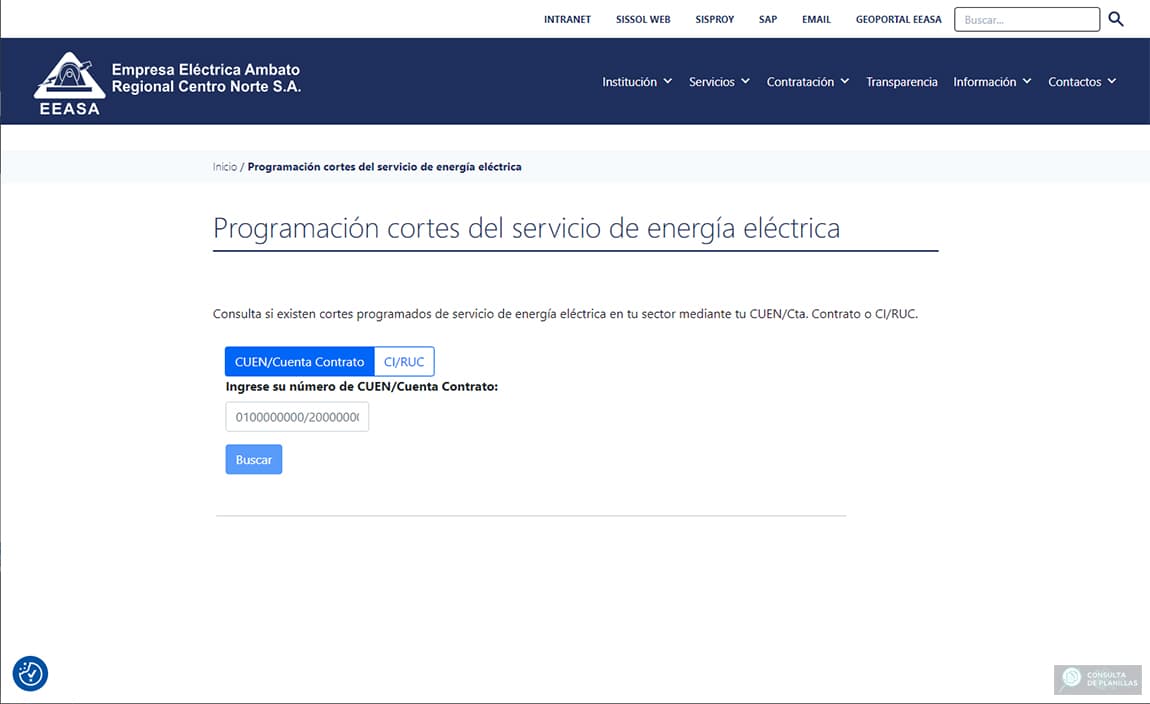1150x704 pixels.
Task: Focus the top Buscar search field
Action: click(x=1027, y=19)
